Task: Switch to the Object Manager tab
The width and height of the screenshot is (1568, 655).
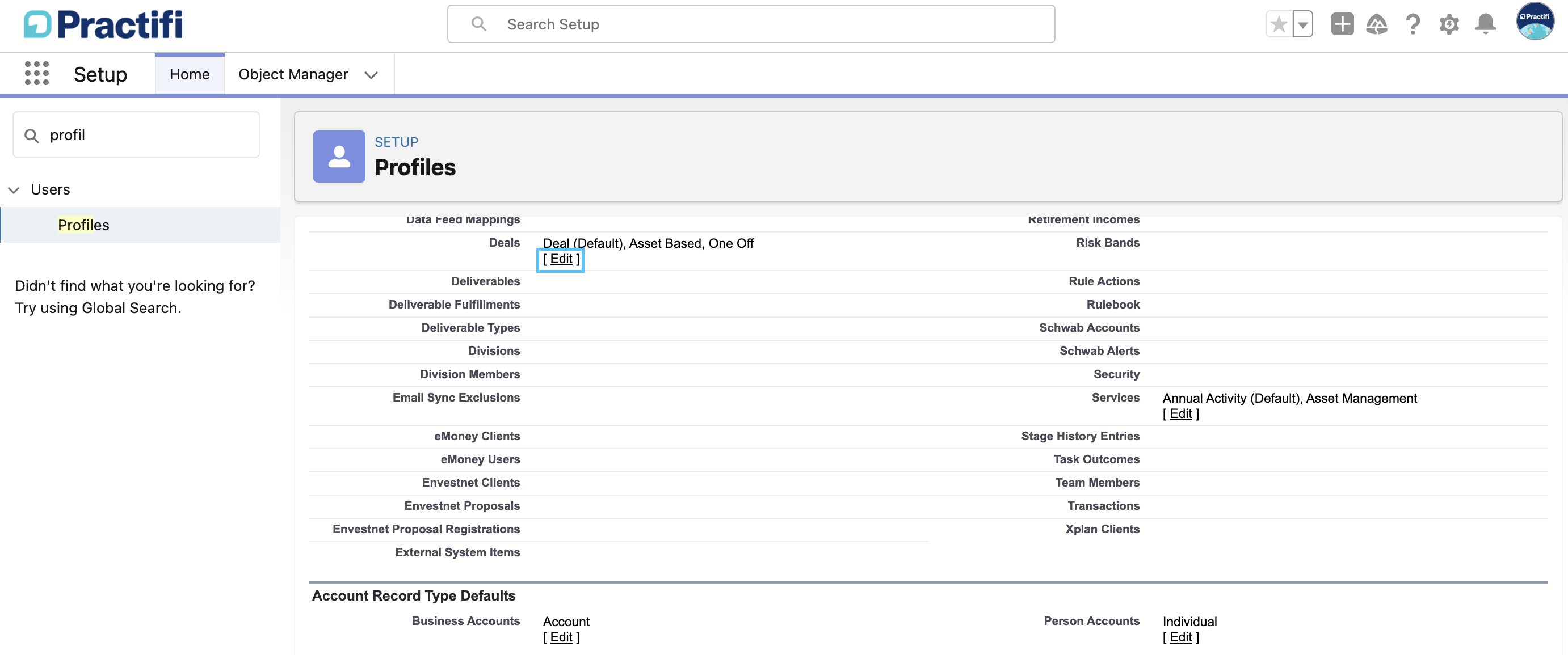Action: click(293, 74)
